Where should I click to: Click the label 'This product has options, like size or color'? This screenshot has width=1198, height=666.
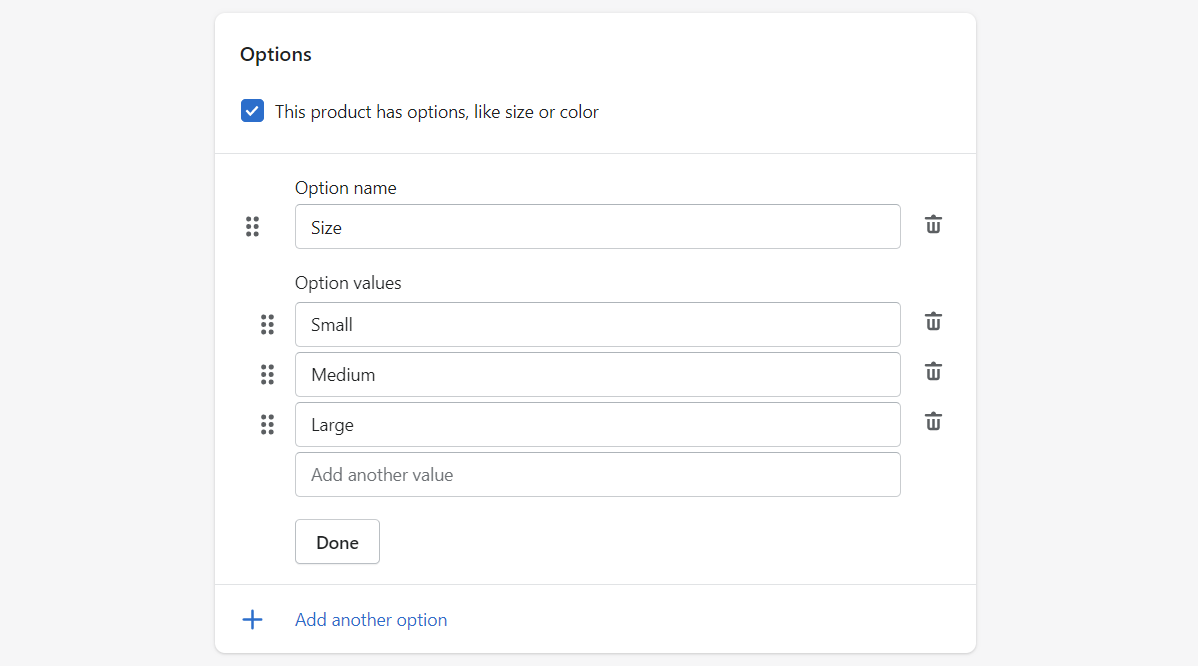[437, 111]
